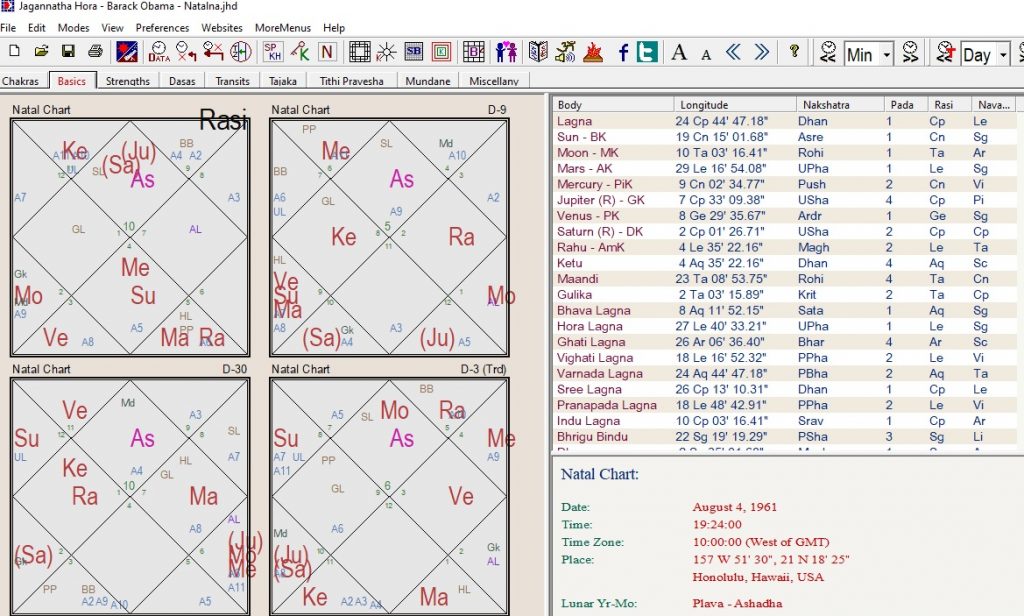The image size is (1024, 616).
Task: Open couple compatibility matching icon
Action: 506,52
